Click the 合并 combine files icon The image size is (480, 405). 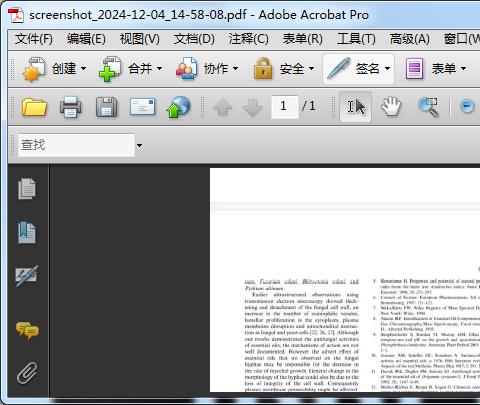(110, 69)
